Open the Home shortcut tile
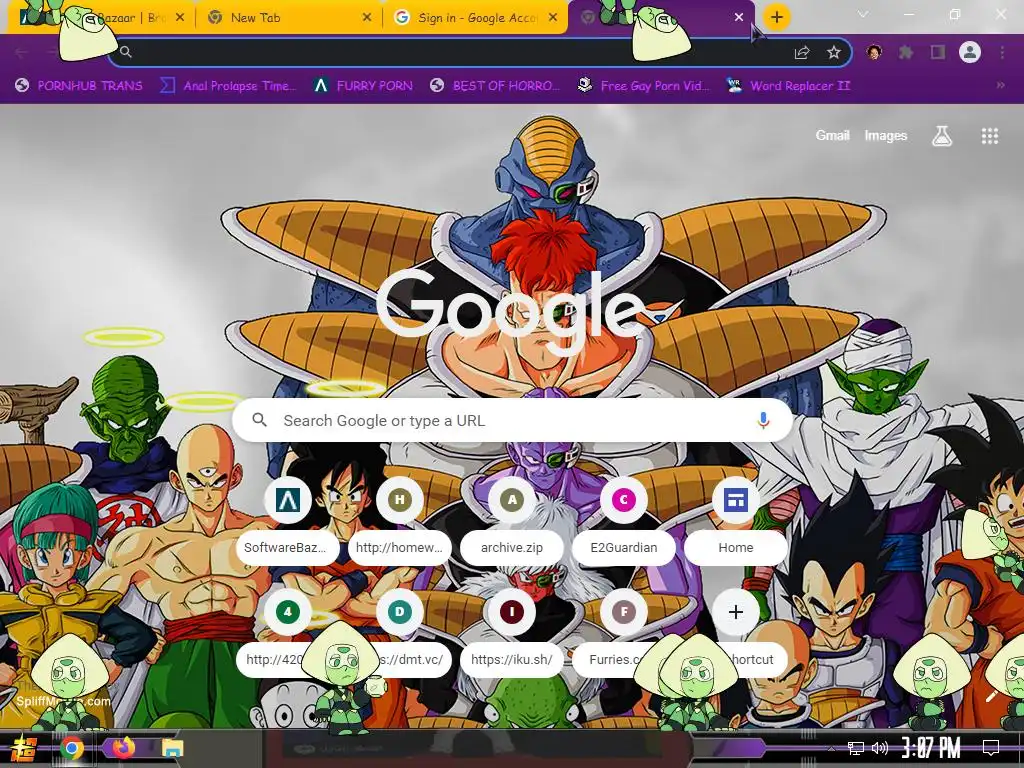Screen dimensions: 1024x768 [x=736, y=522]
